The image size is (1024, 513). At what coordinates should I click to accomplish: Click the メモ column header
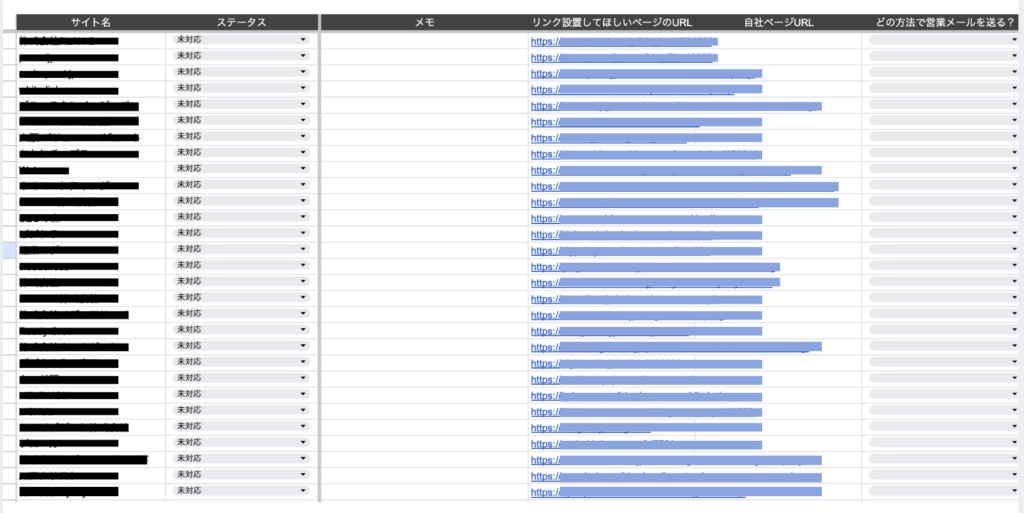click(424, 22)
